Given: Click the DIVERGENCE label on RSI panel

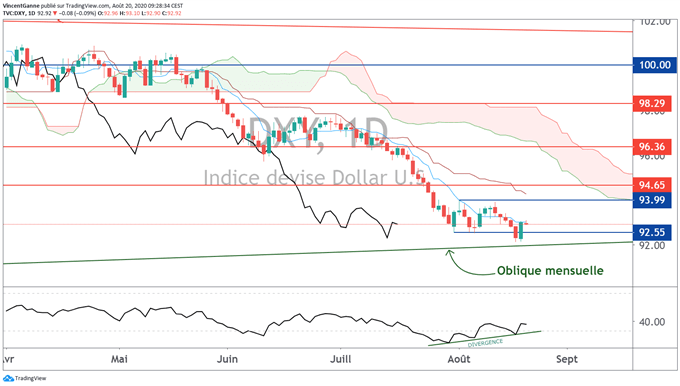Looking at the screenshot, I should [x=485, y=343].
